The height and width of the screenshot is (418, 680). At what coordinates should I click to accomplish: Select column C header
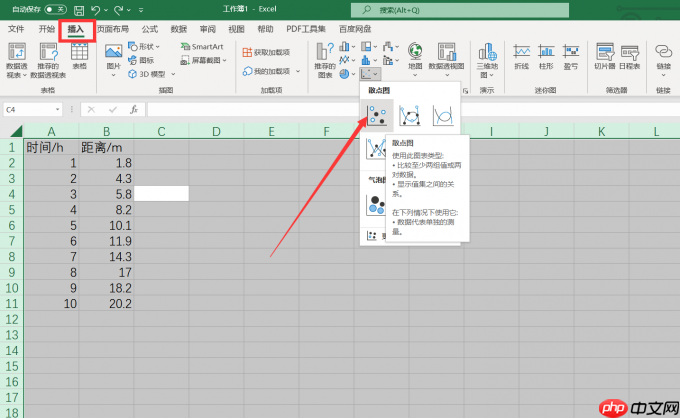tap(161, 131)
